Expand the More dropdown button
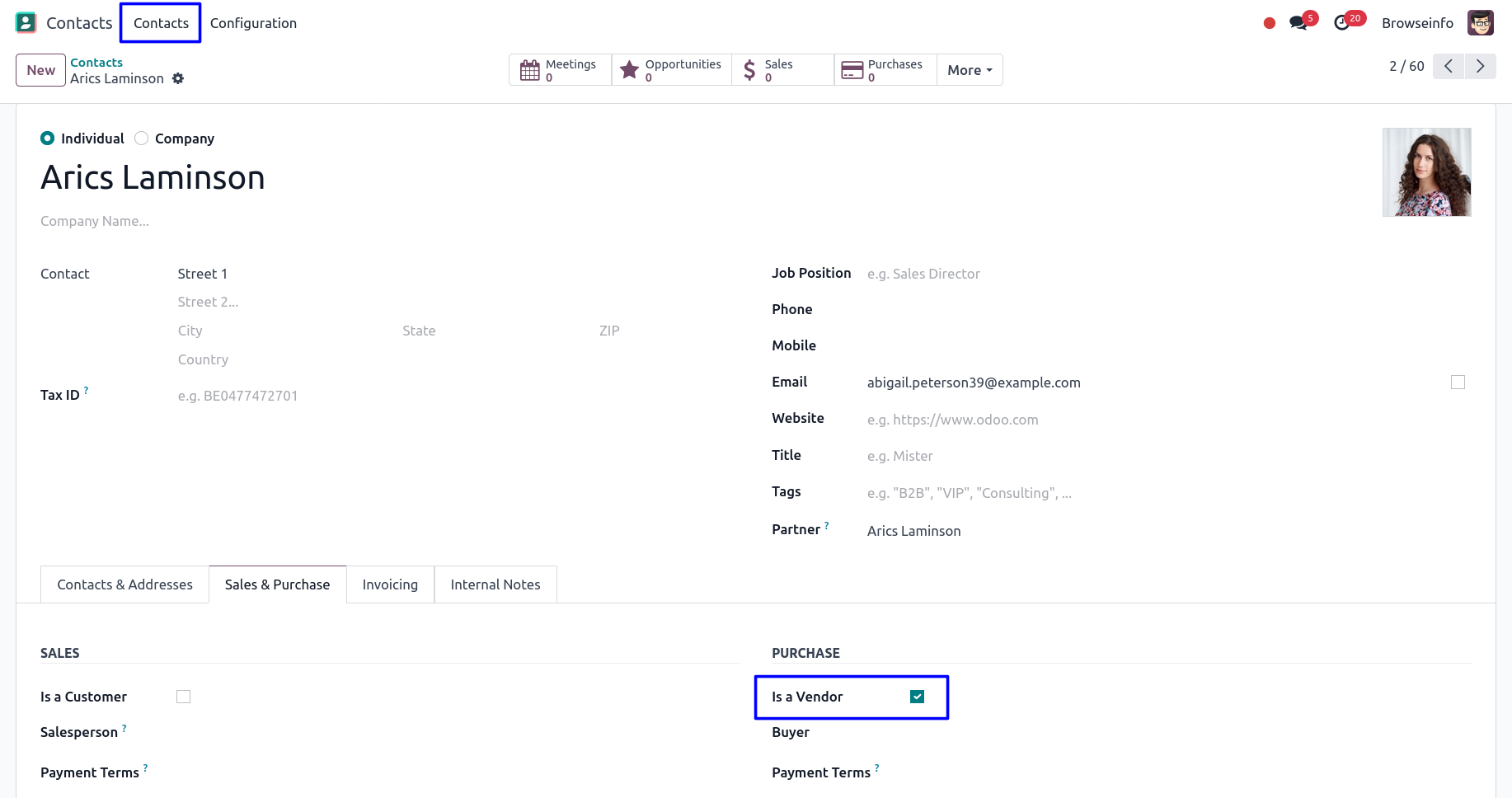Image resolution: width=1512 pixels, height=798 pixels. tap(970, 70)
